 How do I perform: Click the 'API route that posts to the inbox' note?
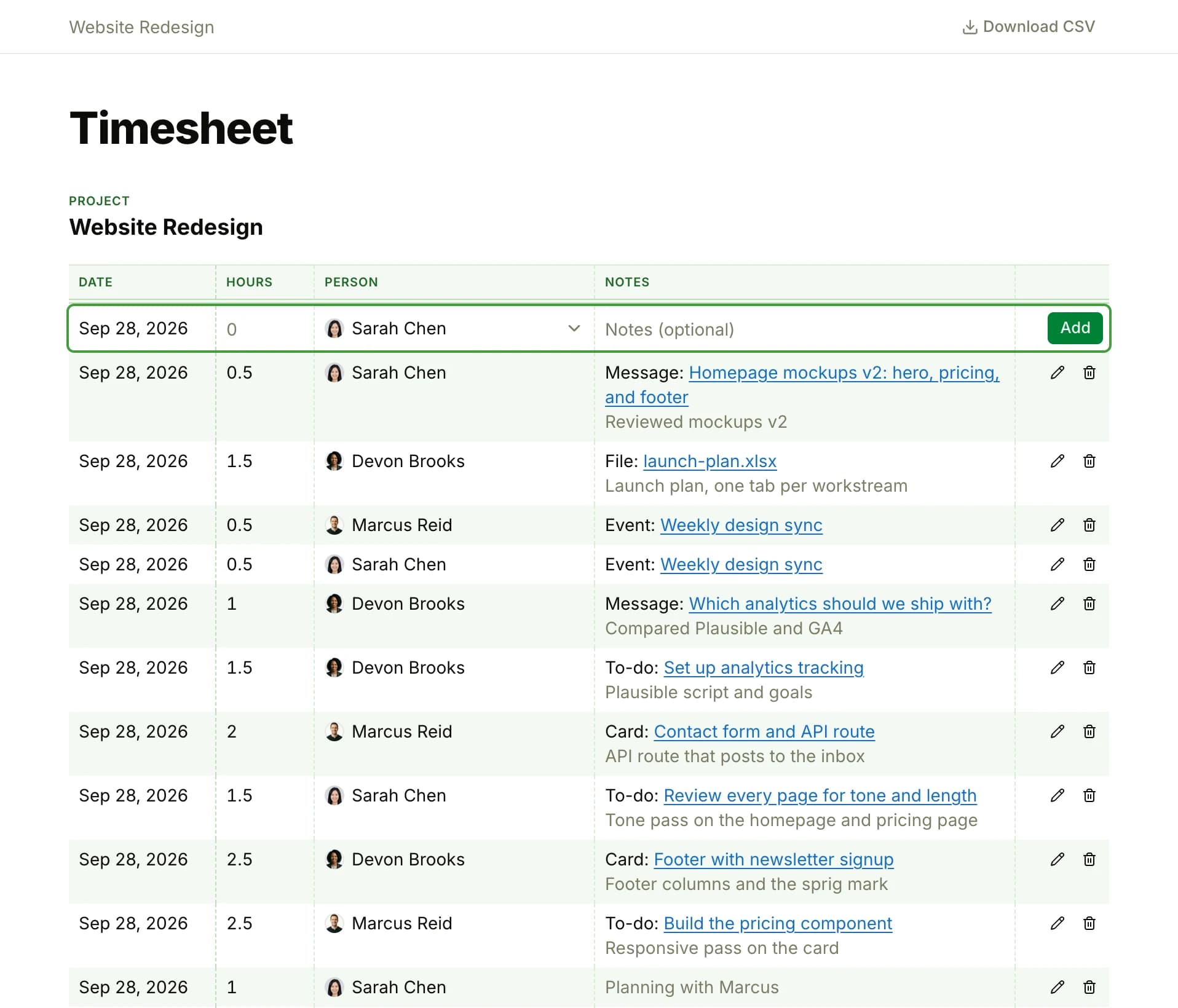(735, 756)
